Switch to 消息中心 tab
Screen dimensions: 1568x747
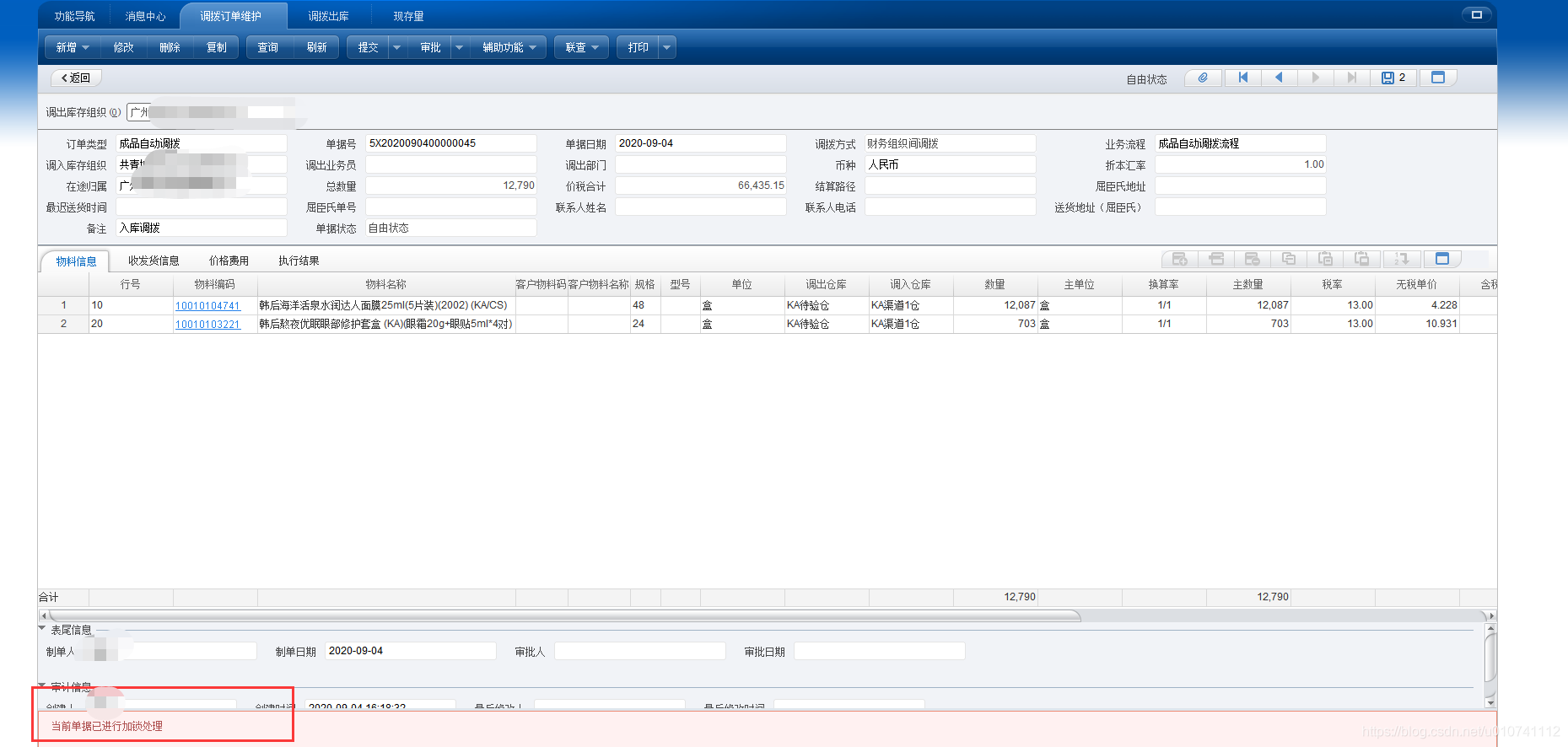point(145,16)
